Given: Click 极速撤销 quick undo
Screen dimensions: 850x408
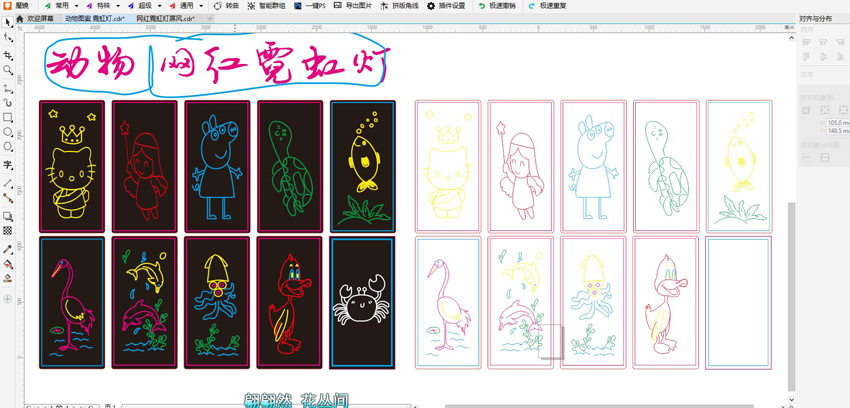Looking at the screenshot, I should pyautogui.click(x=497, y=5).
